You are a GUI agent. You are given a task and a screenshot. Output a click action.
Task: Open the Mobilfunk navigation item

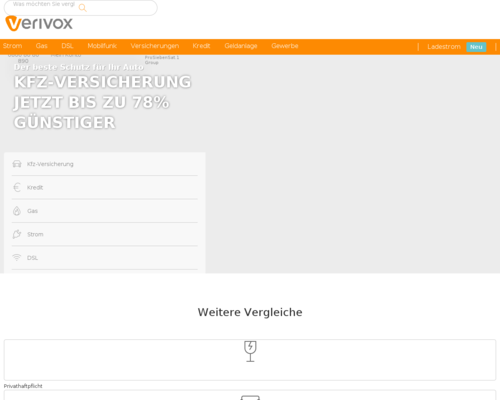point(102,46)
